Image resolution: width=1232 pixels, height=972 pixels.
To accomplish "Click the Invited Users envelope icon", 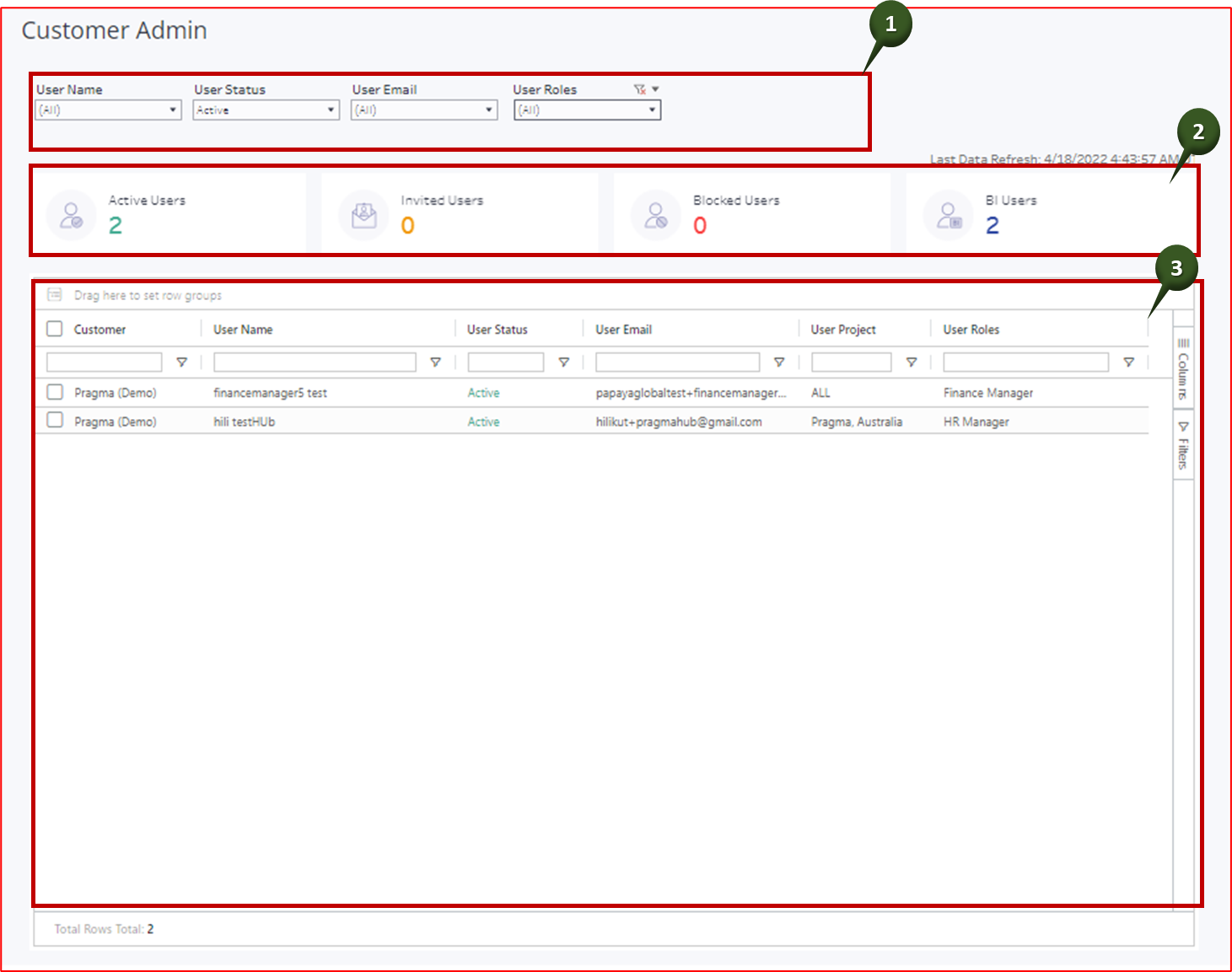I will pos(363,213).
